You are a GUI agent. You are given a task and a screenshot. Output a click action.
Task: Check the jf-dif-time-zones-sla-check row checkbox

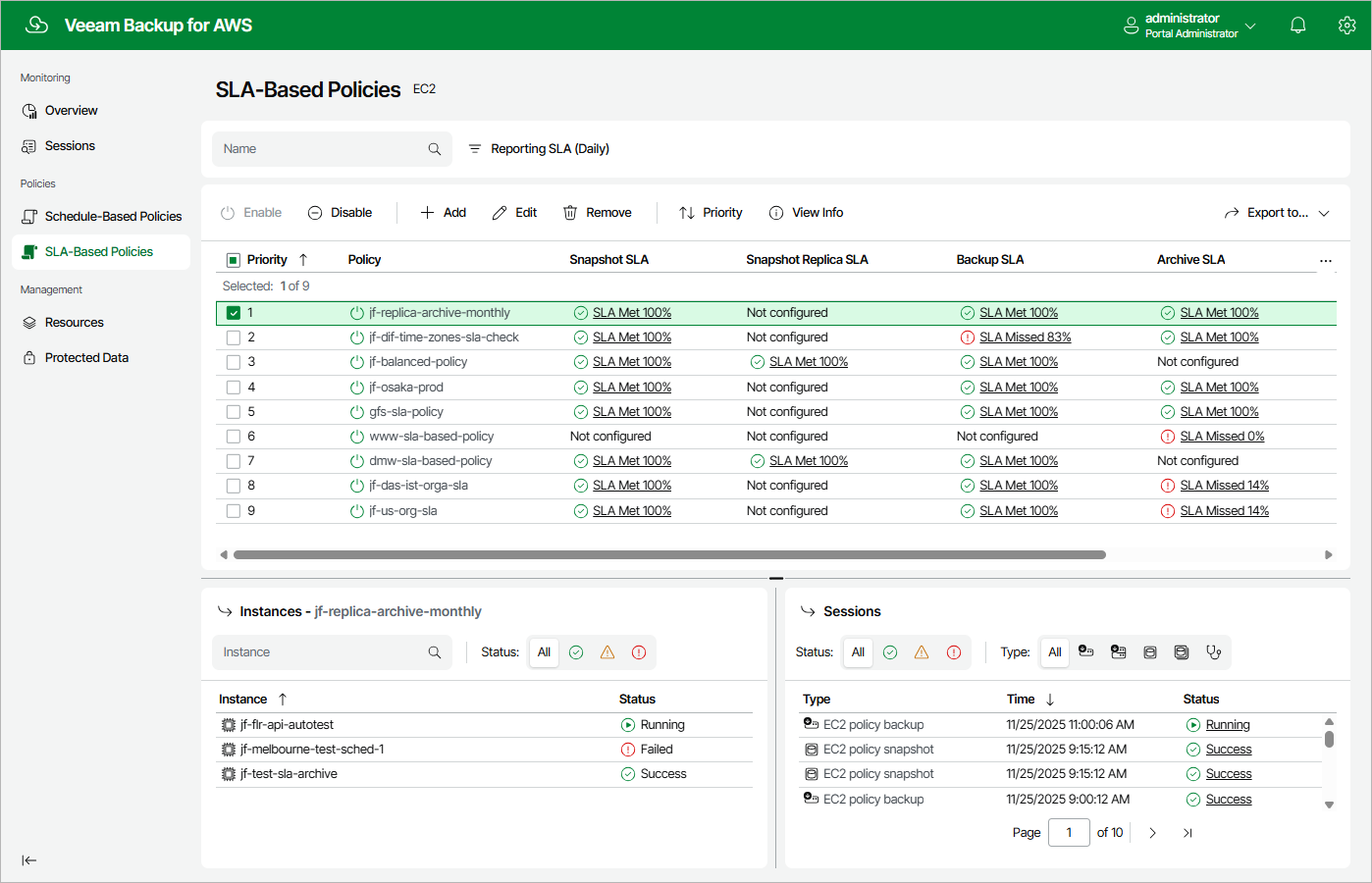[234, 338]
